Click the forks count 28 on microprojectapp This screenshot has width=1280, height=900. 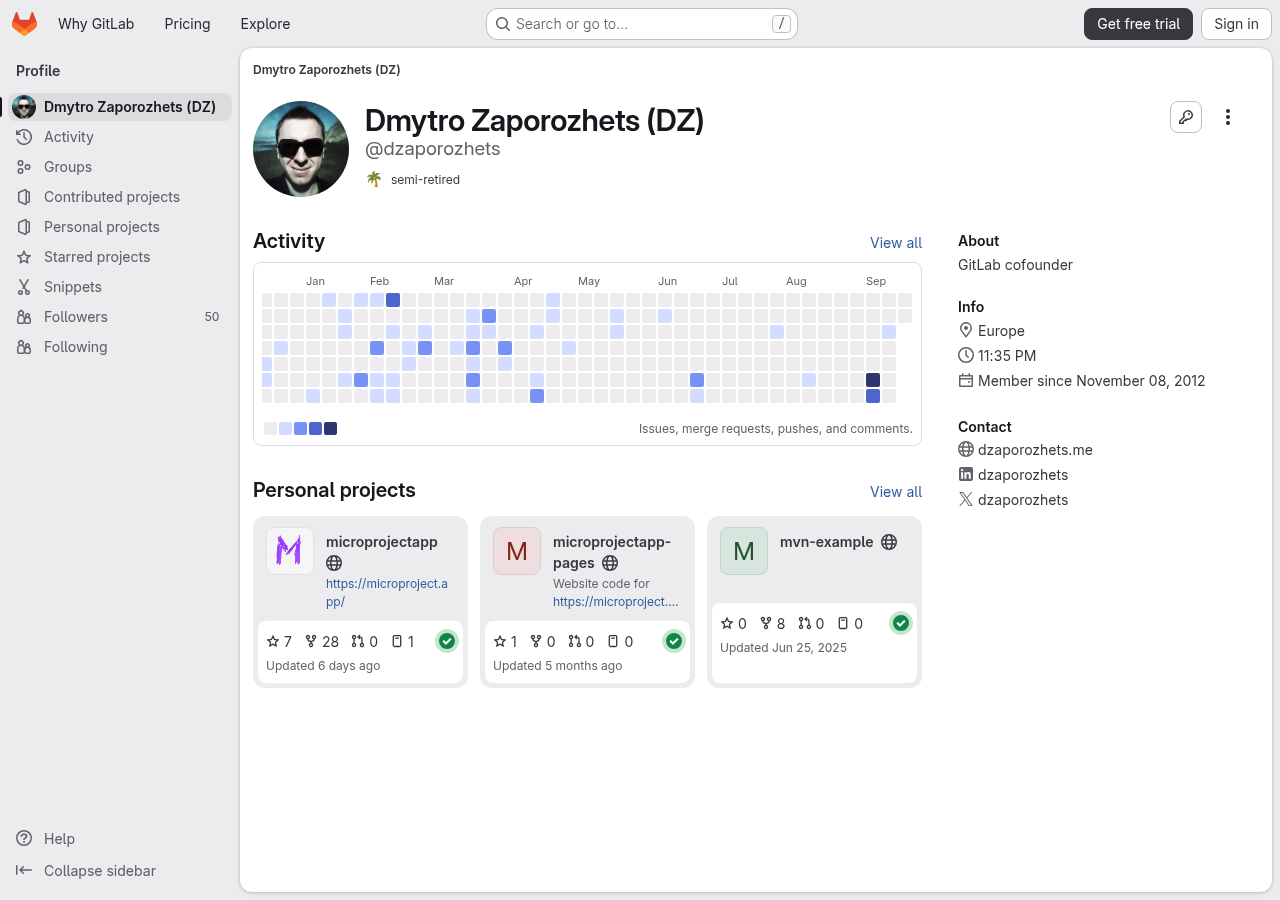coord(322,642)
